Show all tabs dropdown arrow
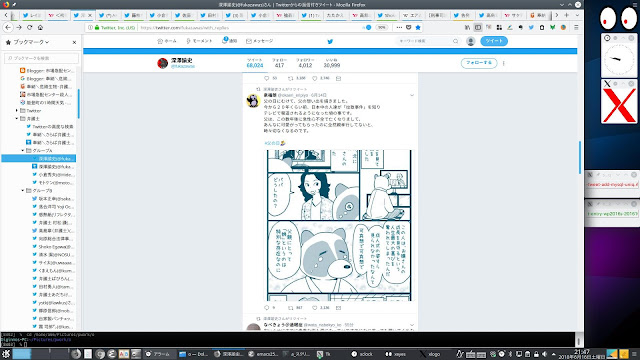The height and width of the screenshot is (360, 640). coord(577,15)
